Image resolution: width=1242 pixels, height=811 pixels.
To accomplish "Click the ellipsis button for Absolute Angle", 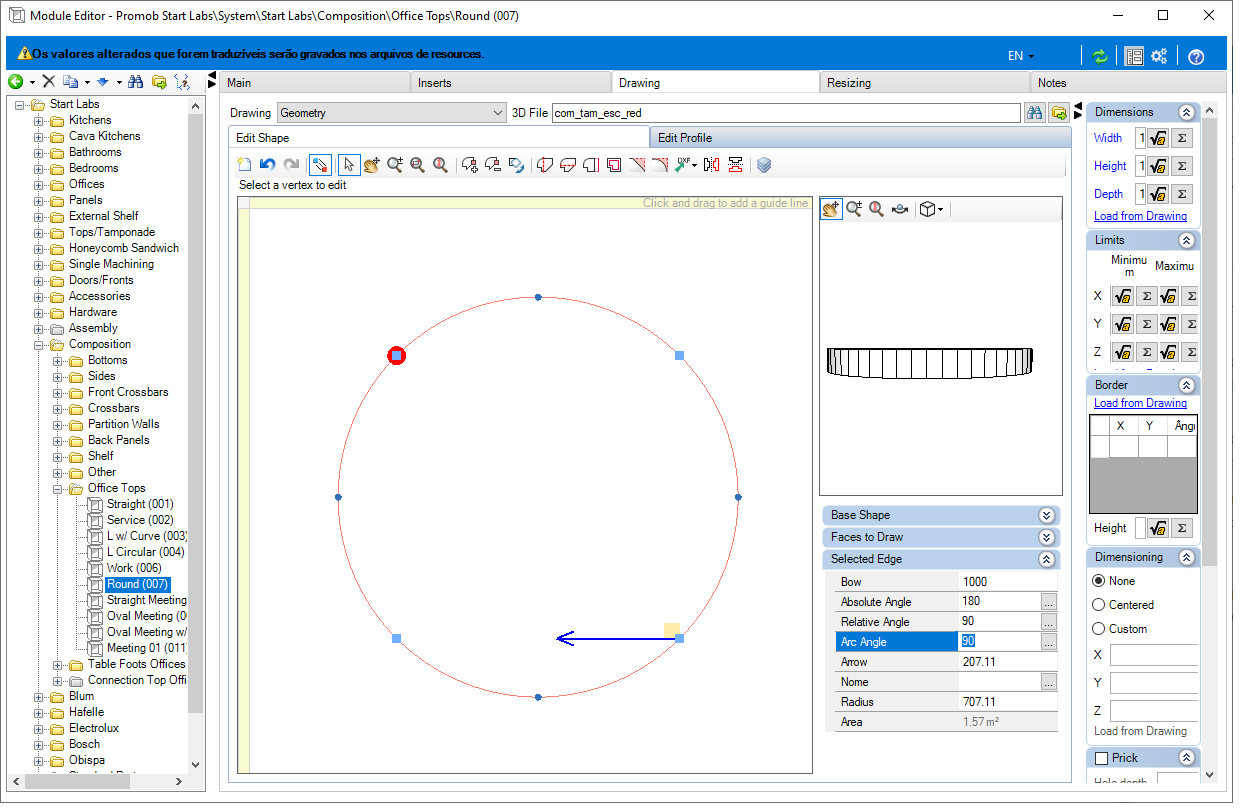I will [1048, 602].
